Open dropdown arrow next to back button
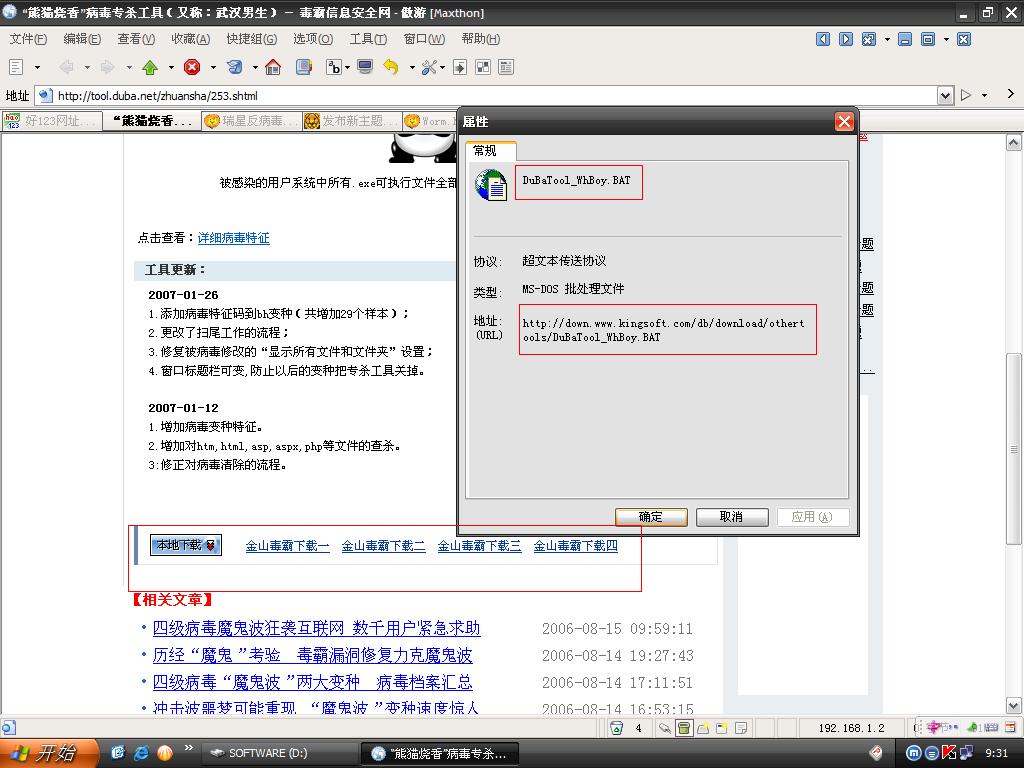 [86, 67]
